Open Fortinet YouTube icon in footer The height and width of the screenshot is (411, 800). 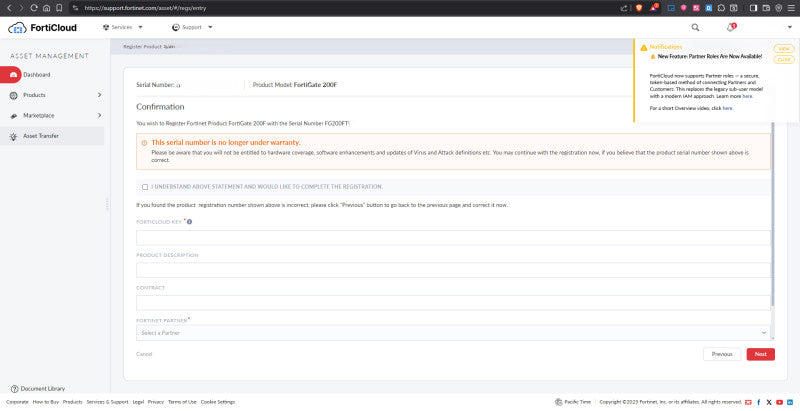tap(780, 402)
